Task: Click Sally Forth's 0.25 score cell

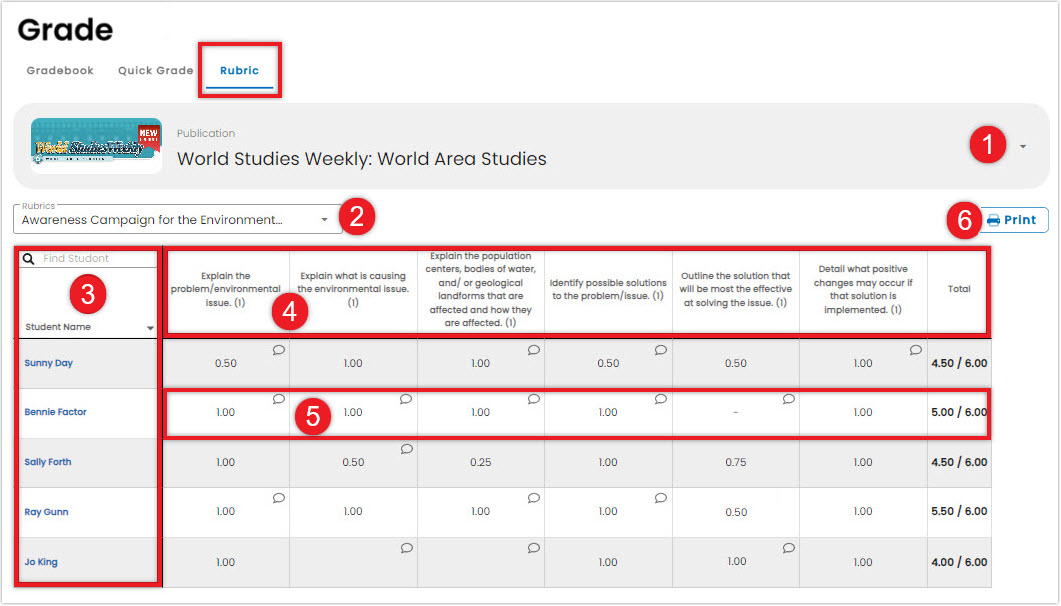Action: pos(481,463)
